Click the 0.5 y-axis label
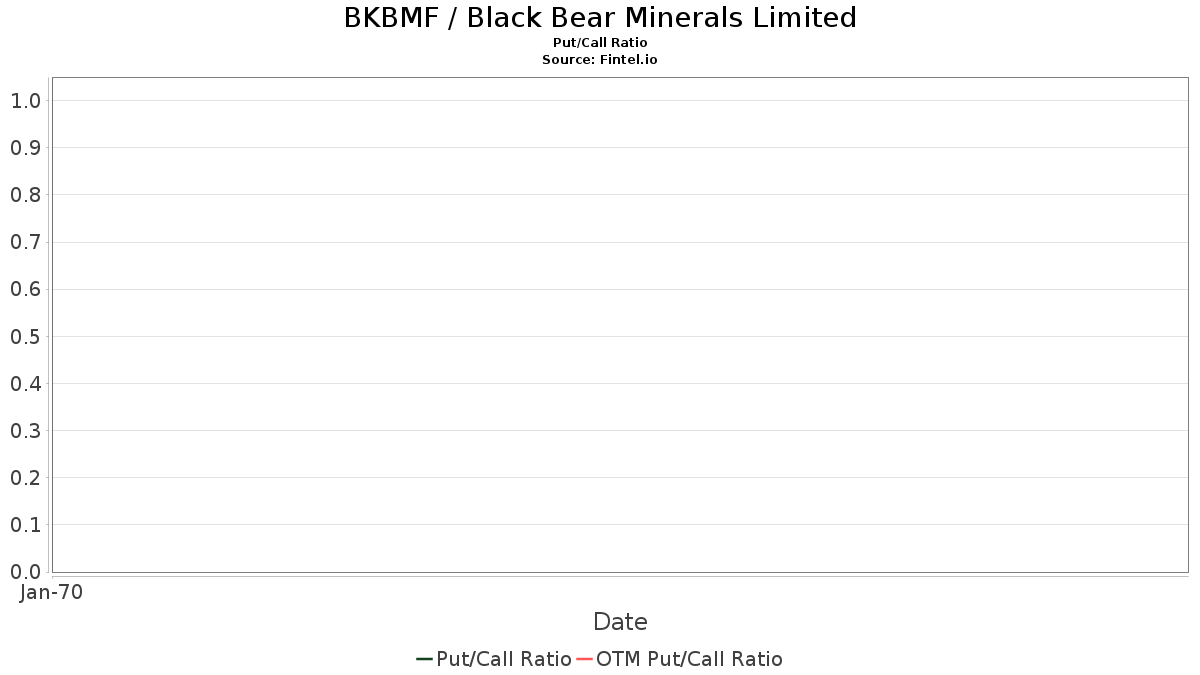The height and width of the screenshot is (675, 1200). point(25,336)
